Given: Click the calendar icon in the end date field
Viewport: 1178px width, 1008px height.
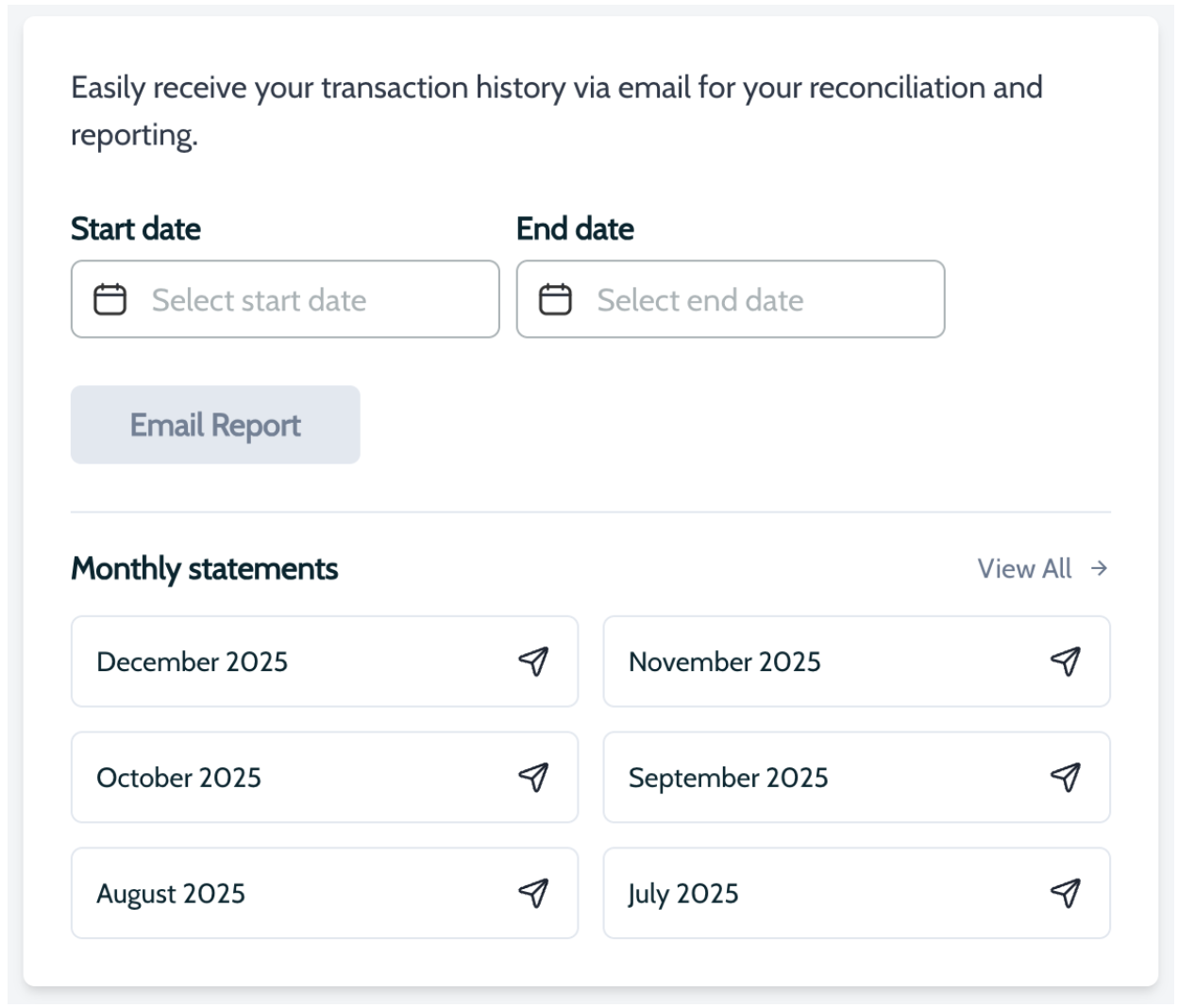Looking at the screenshot, I should click(555, 300).
